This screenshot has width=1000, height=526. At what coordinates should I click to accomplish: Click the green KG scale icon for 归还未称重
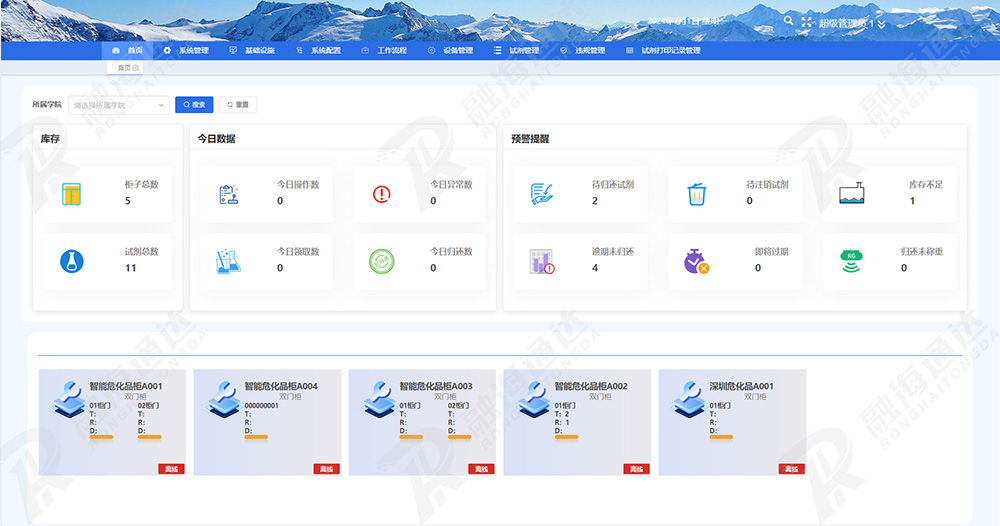(x=851, y=261)
